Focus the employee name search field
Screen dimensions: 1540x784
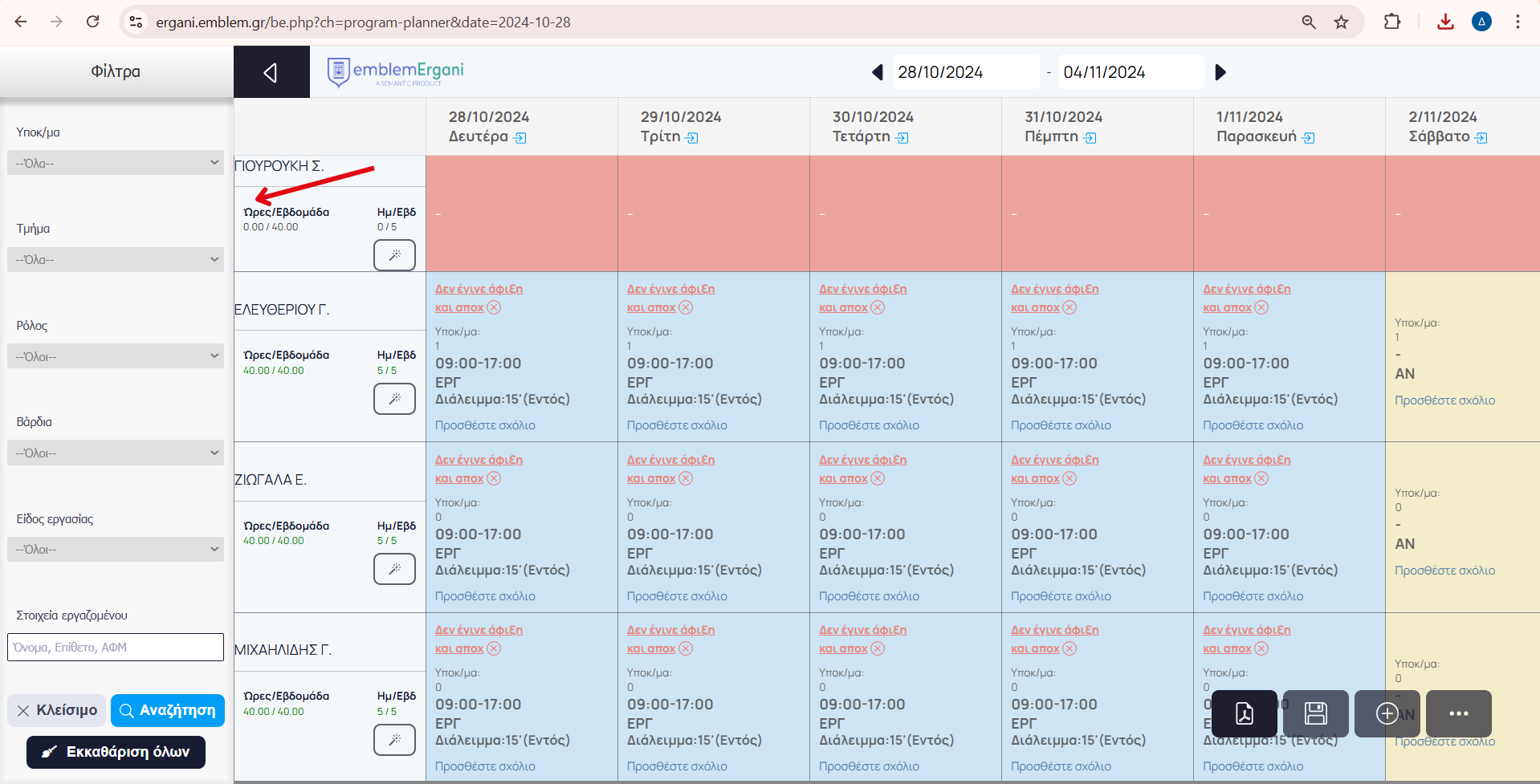pyautogui.click(x=116, y=648)
